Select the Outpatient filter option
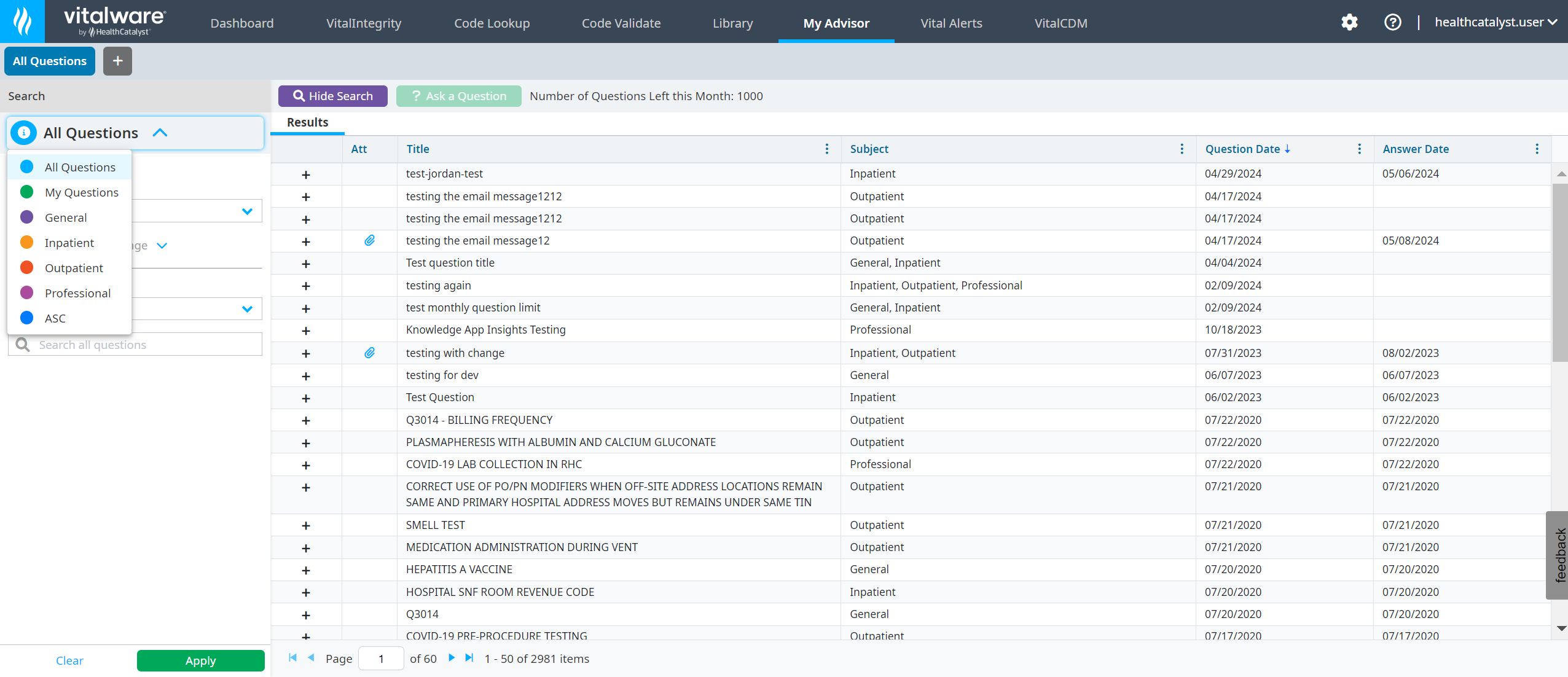Screen dimensions: 1568x677 (x=74, y=268)
